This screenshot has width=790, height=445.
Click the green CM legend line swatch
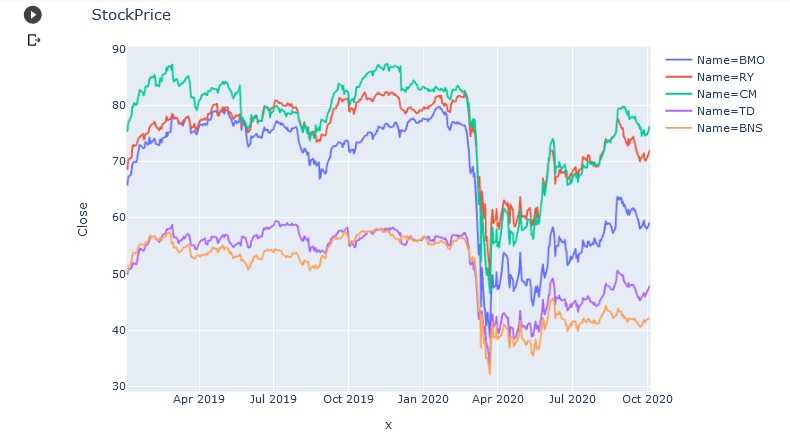pyautogui.click(x=678, y=94)
